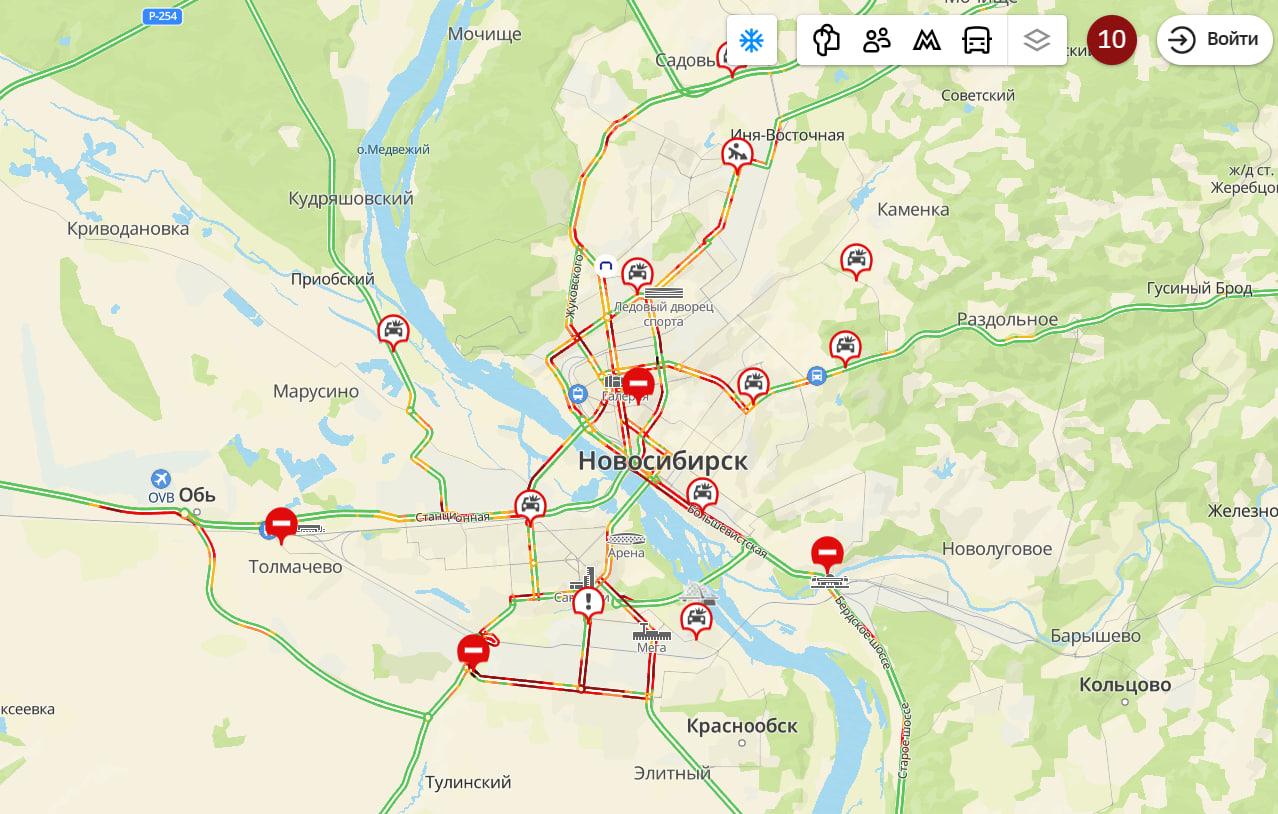Select the P-254 highway shield
Screen dimensions: 1278x814
coord(162,16)
